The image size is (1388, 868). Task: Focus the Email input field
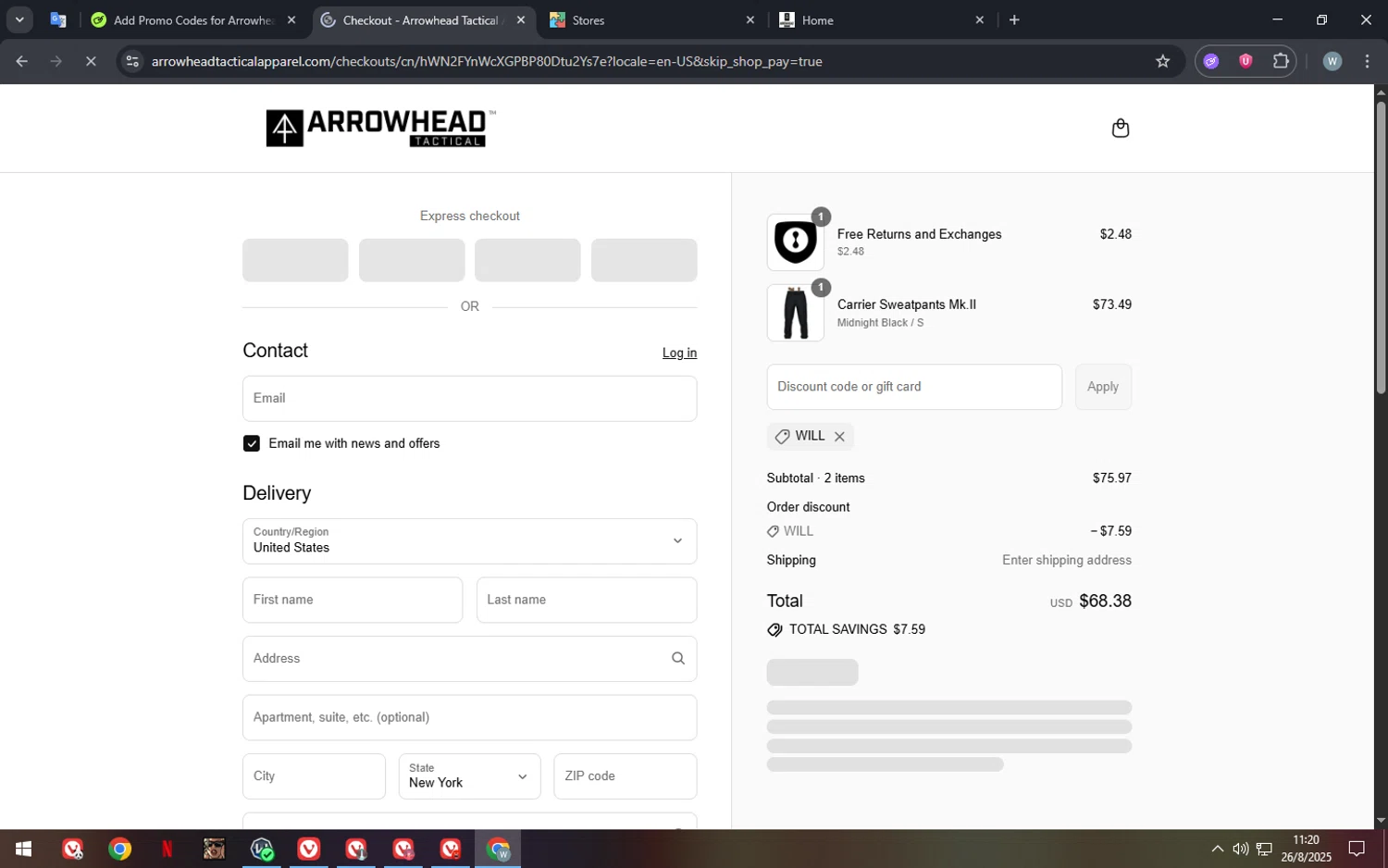coord(469,399)
